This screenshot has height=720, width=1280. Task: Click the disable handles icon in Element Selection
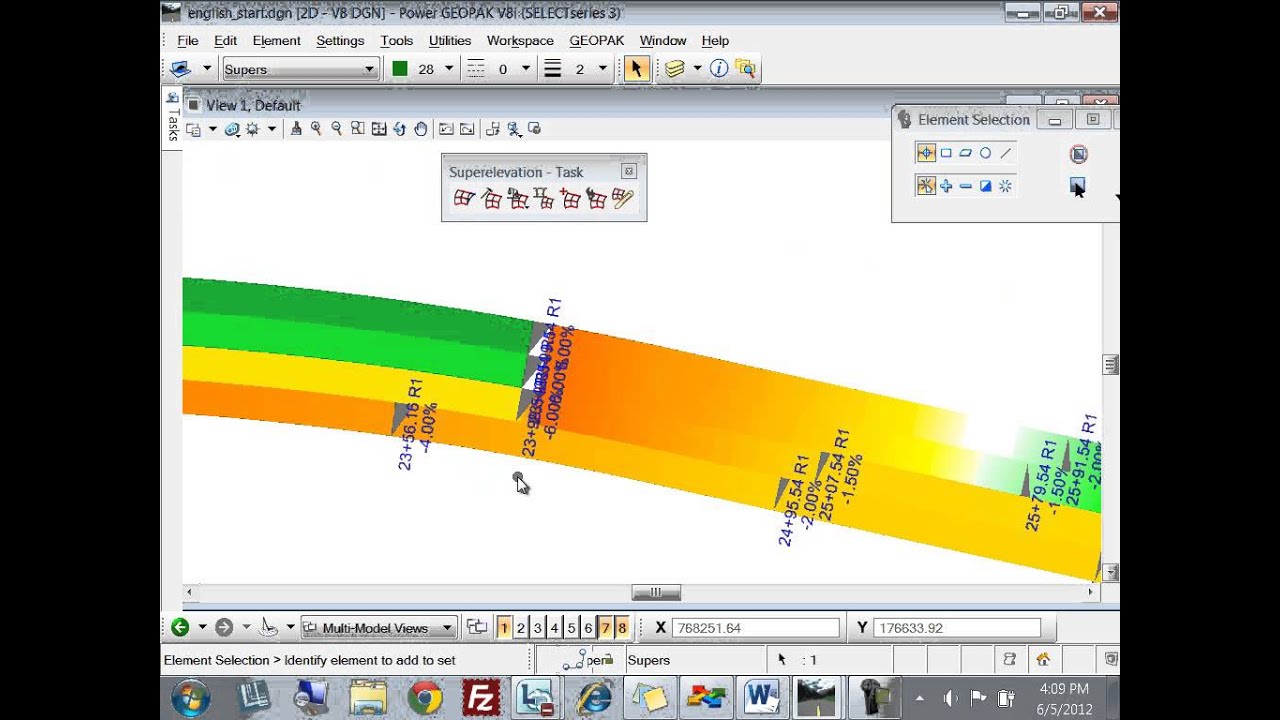click(x=1078, y=154)
